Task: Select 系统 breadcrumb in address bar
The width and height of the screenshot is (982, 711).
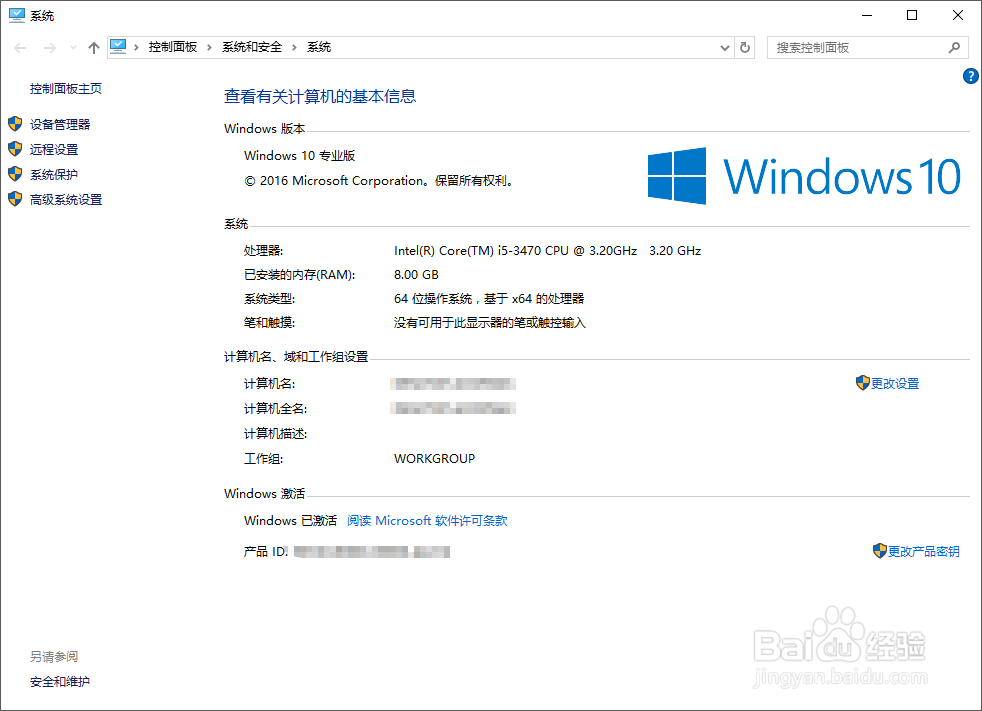Action: (319, 47)
